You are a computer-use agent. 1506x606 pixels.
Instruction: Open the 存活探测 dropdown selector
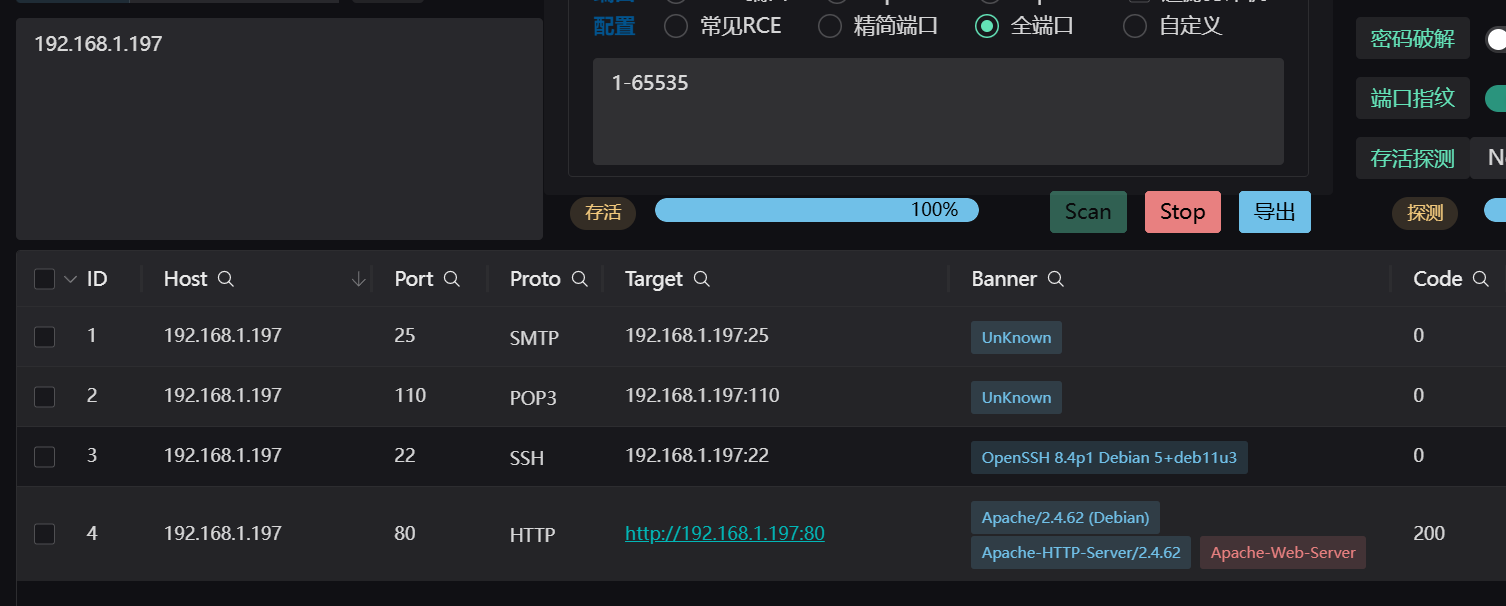tap(1488, 158)
